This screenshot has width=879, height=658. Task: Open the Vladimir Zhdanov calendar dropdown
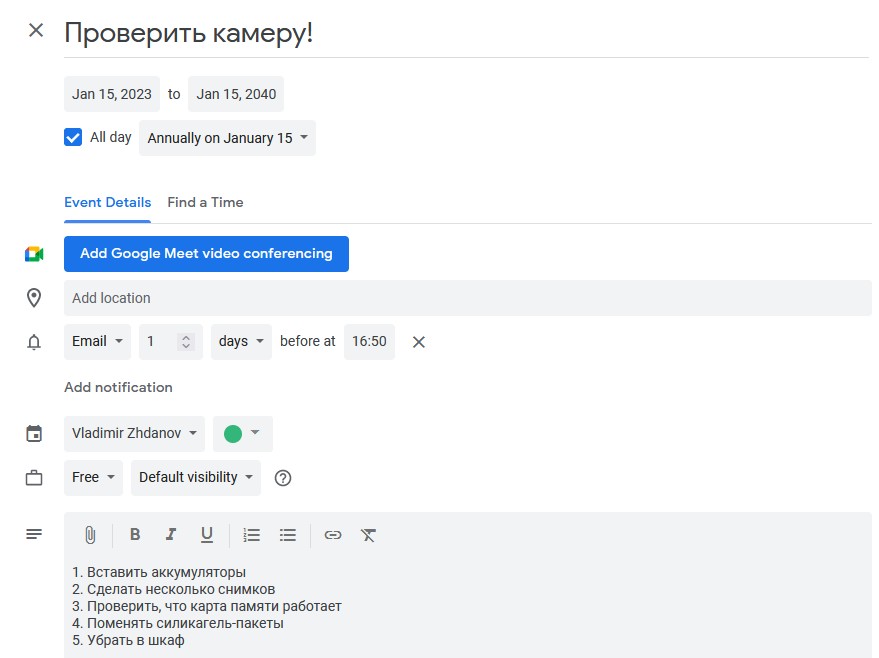(x=135, y=433)
